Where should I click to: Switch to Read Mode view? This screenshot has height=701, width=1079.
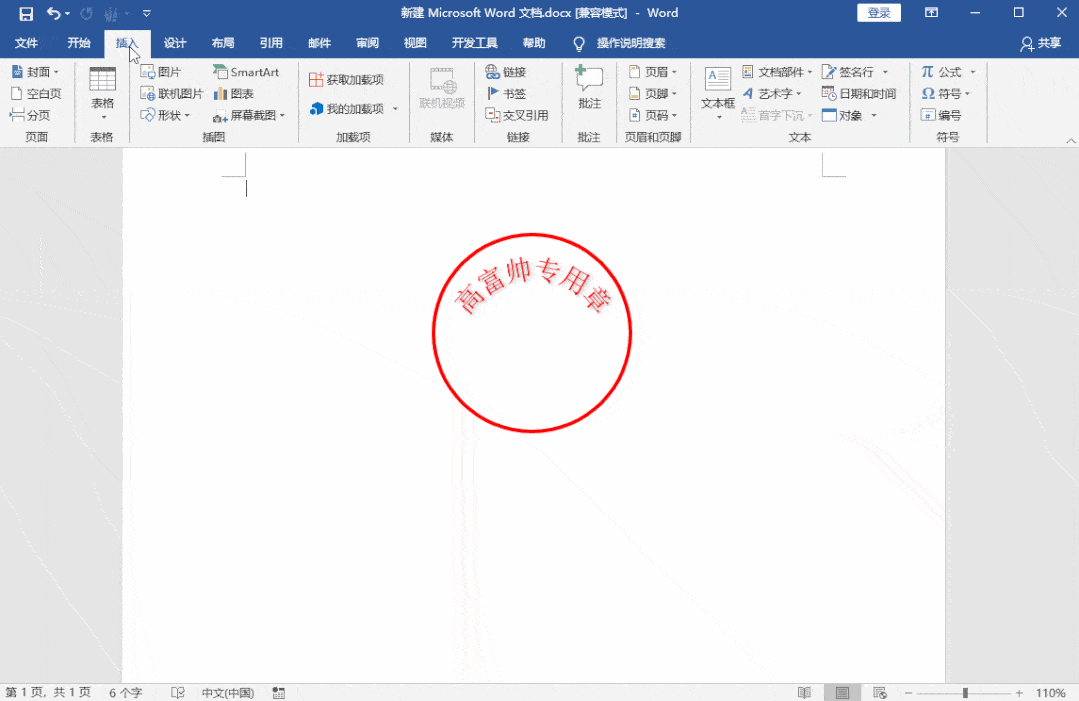(804, 692)
